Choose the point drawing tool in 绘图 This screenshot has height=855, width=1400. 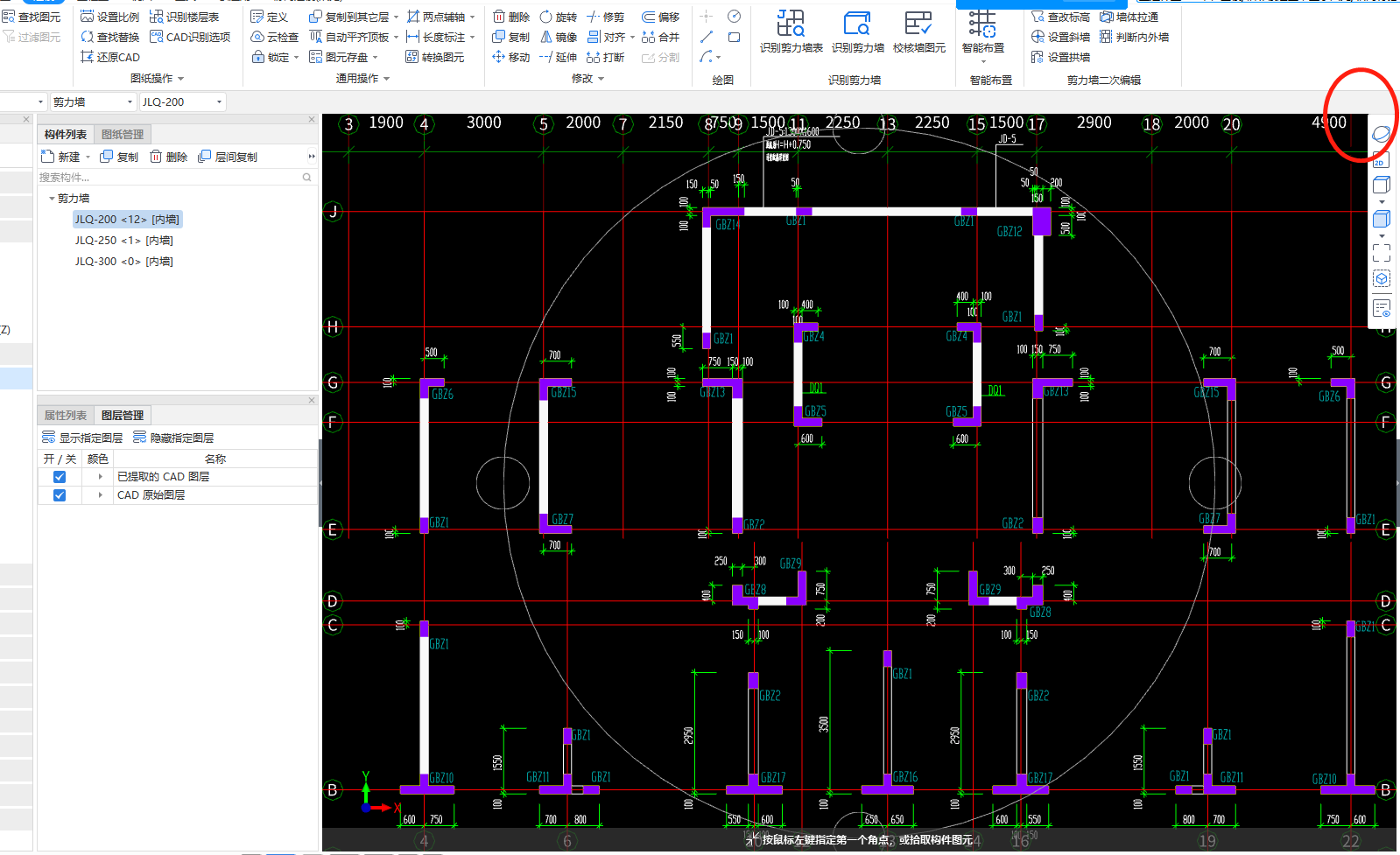(707, 17)
